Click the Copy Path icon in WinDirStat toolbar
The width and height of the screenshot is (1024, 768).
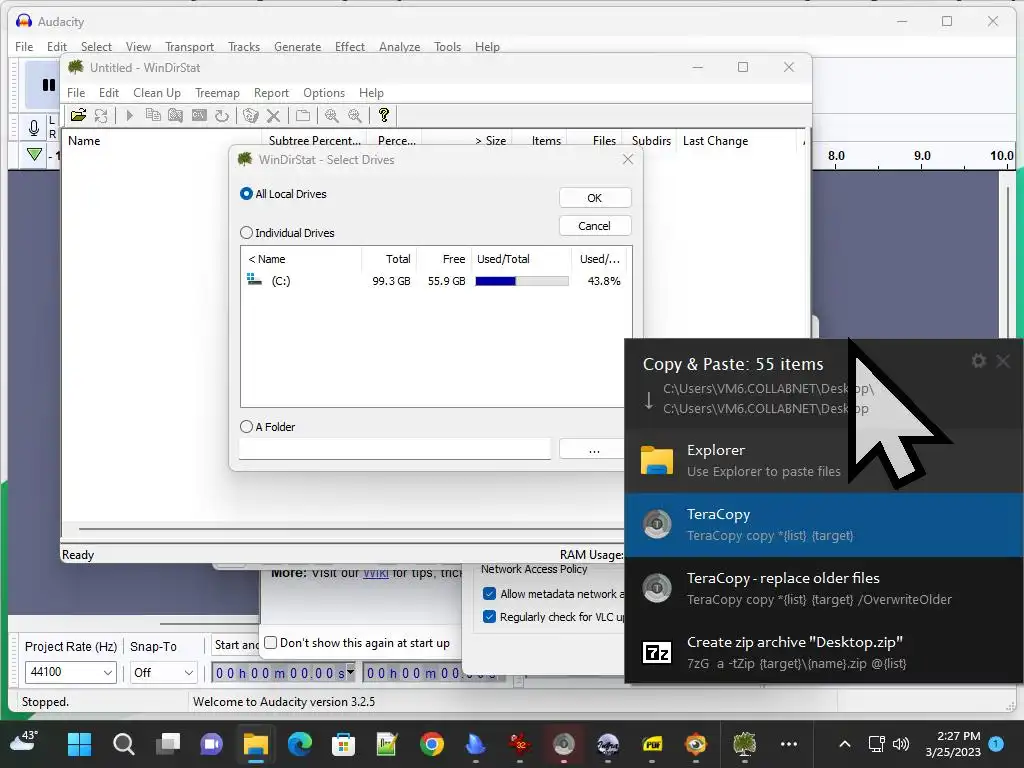(x=153, y=116)
